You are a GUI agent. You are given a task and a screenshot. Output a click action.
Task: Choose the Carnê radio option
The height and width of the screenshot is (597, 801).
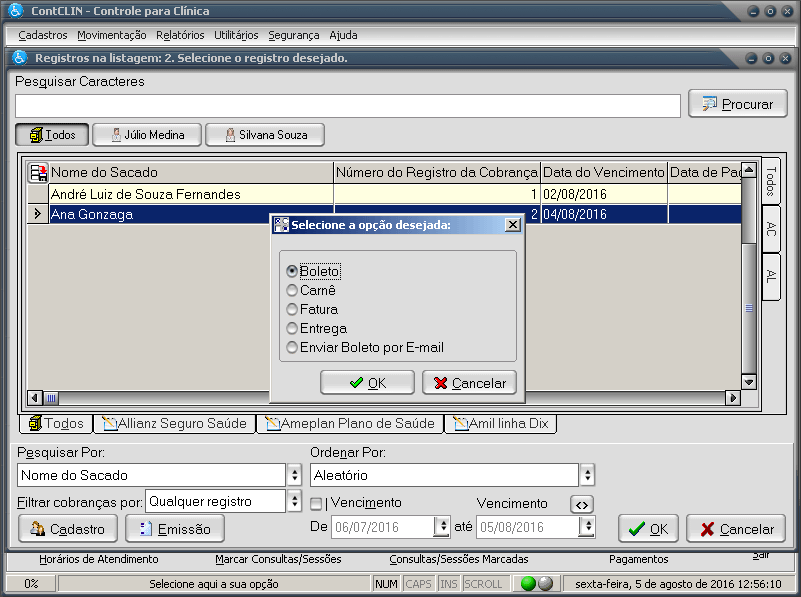point(311,290)
